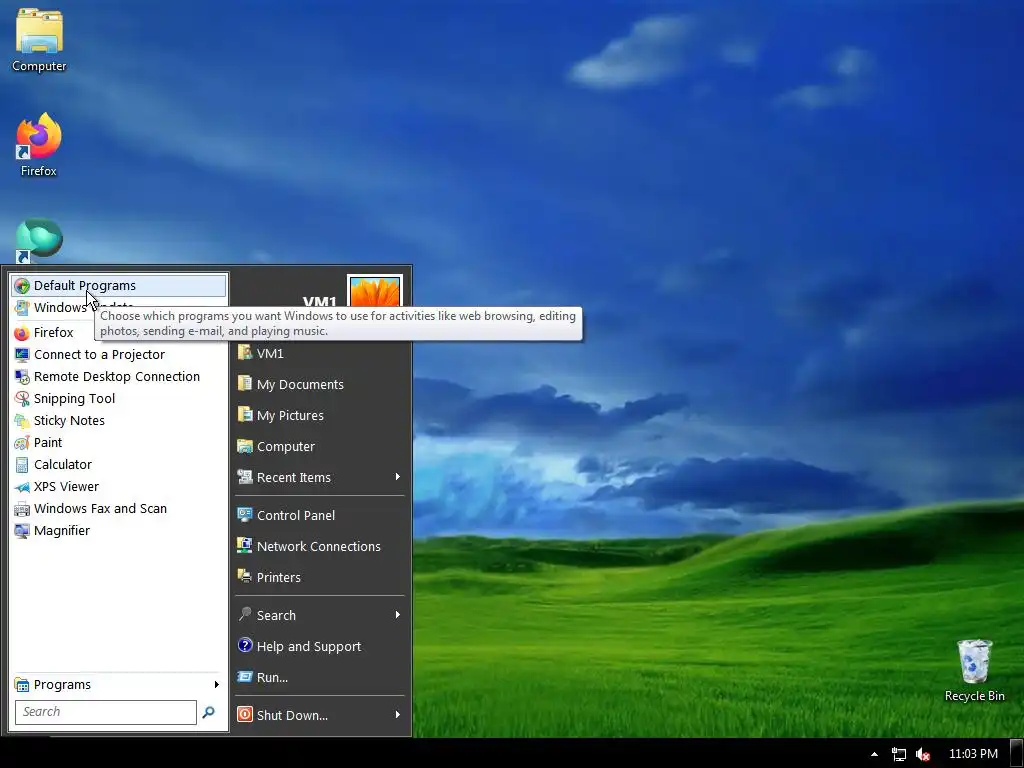Select the Recent Items entry
Image resolution: width=1024 pixels, height=768 pixels.
[320, 477]
